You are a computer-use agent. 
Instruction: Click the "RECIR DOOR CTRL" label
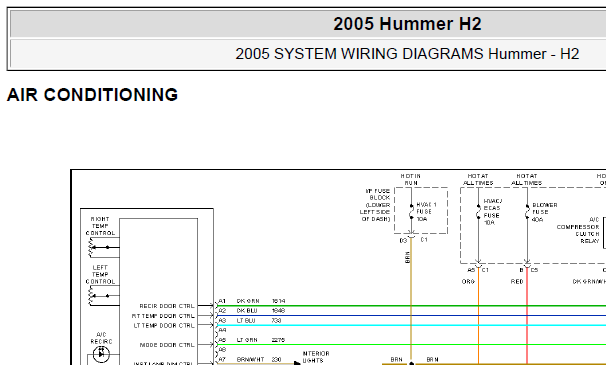[x=167, y=306]
